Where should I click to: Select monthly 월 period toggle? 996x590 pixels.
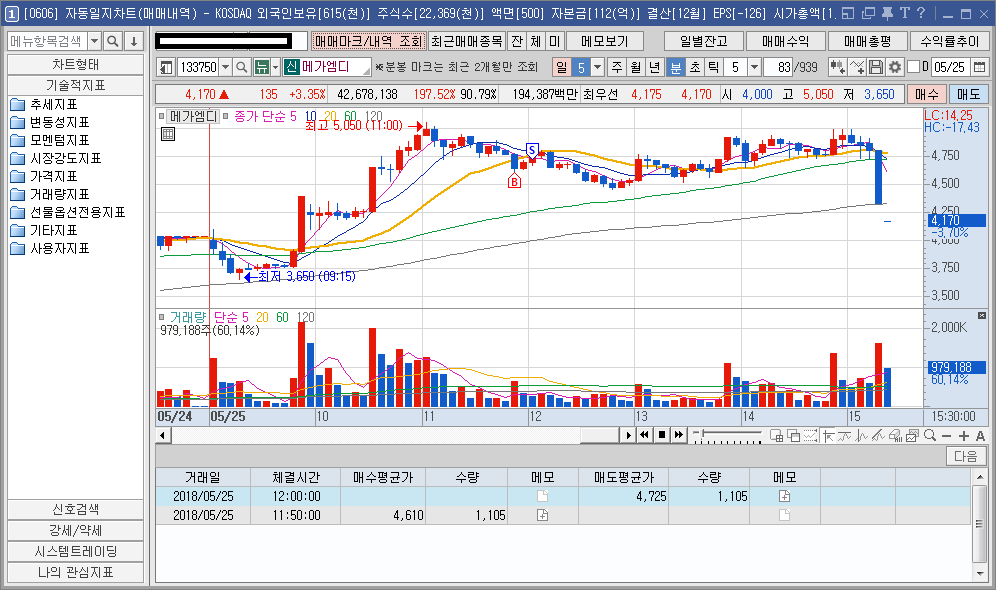pyautogui.click(x=636, y=67)
